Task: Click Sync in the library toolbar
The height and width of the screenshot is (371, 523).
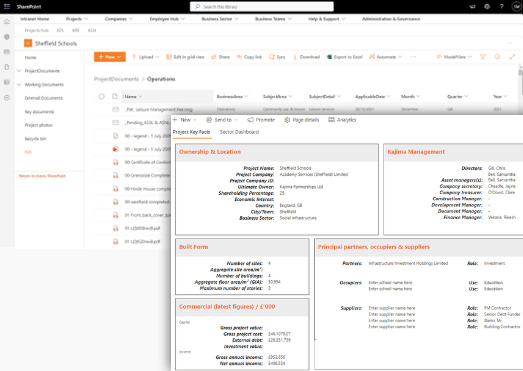Action: [x=277, y=57]
